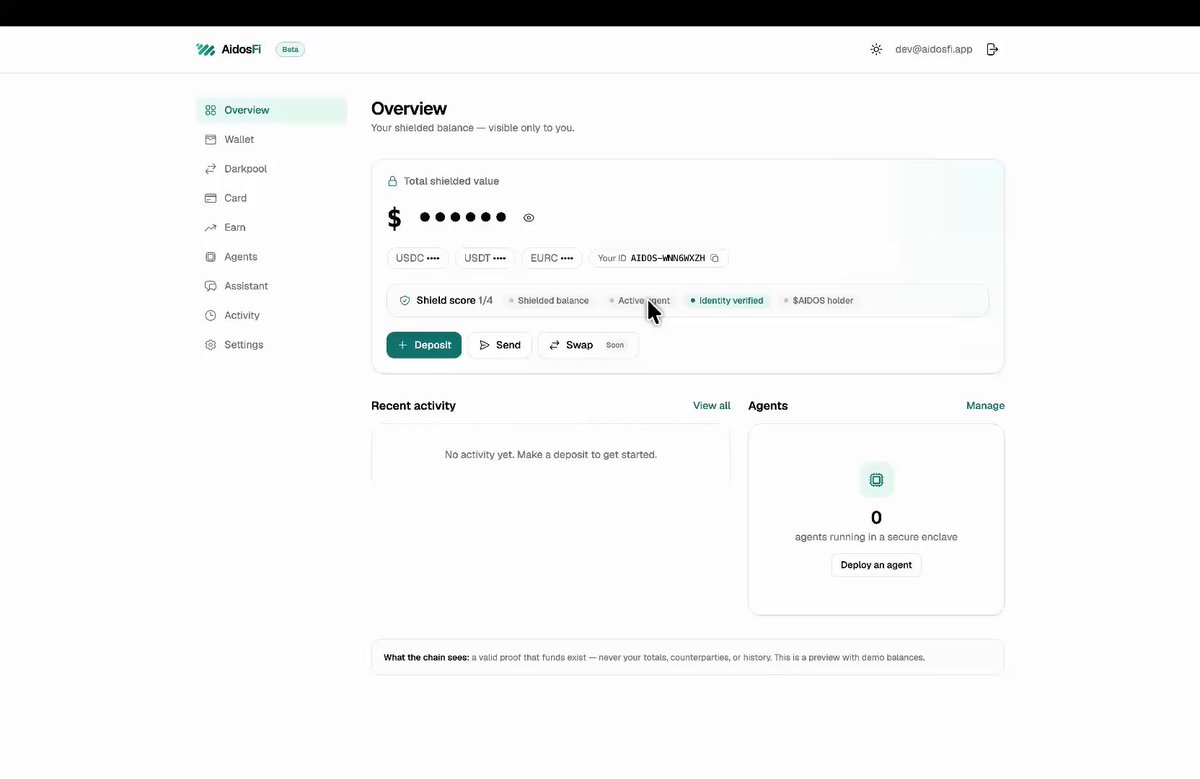This screenshot has width=1200, height=779.
Task: Click the chip icon in Agents card
Action: coord(876,480)
